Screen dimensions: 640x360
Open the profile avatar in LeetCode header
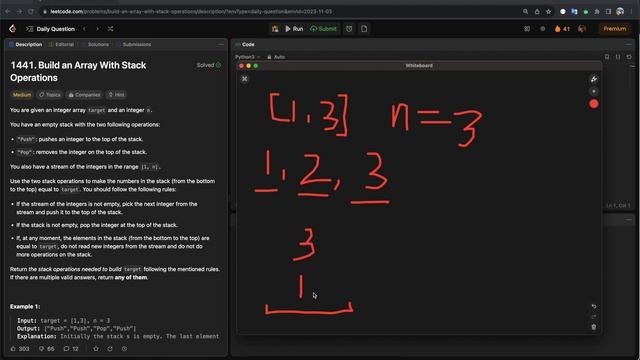pos(582,29)
